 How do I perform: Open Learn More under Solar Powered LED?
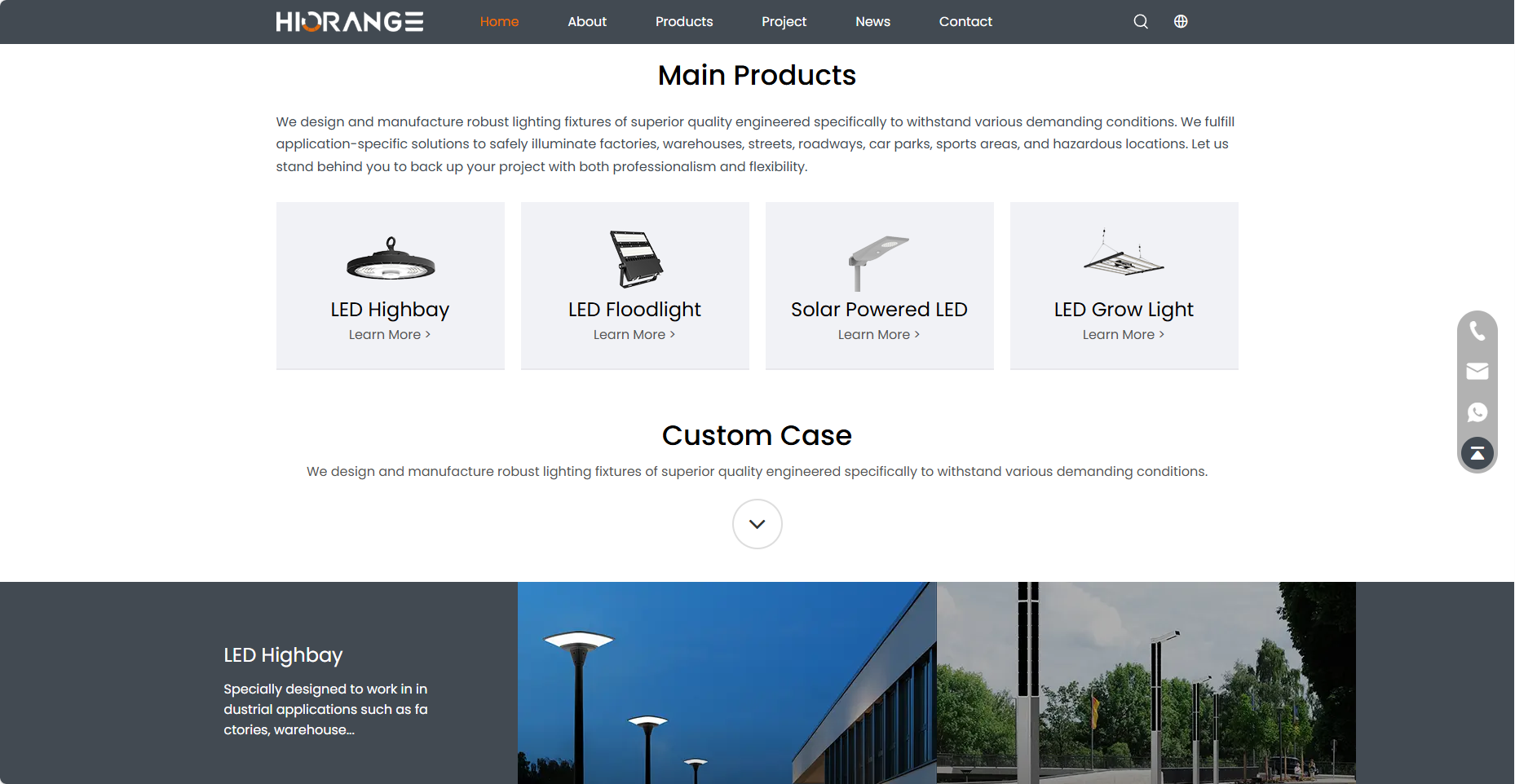coord(878,335)
